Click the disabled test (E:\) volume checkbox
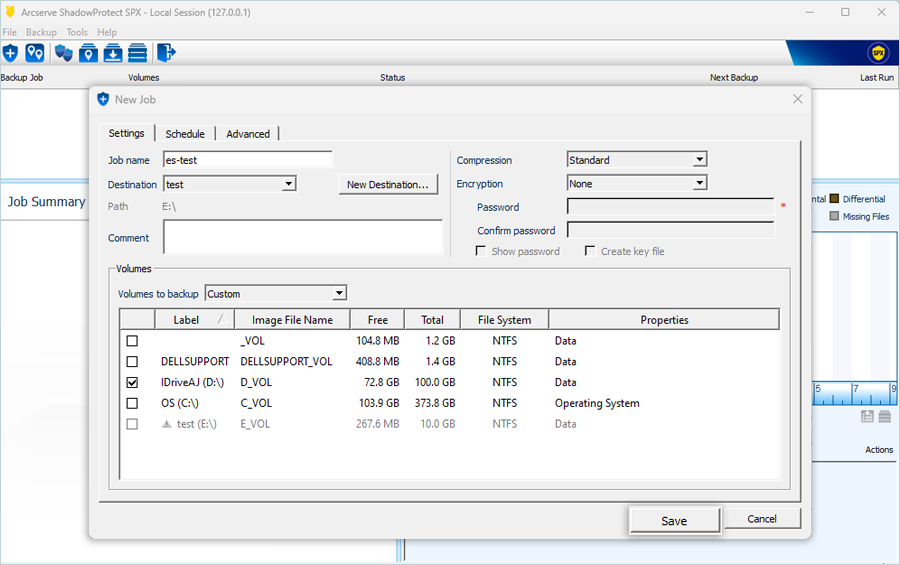This screenshot has height=565, width=900. point(132,424)
